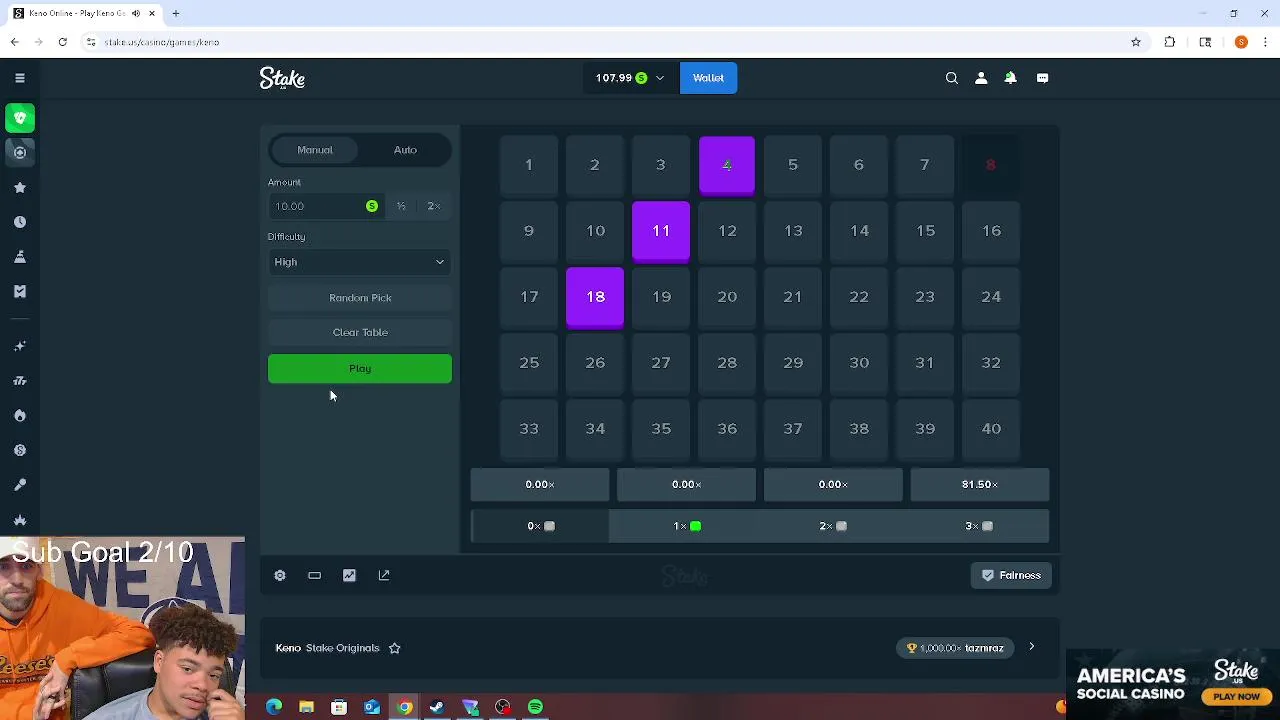Reload the page in browser
The width and height of the screenshot is (1280, 720).
coord(63,42)
